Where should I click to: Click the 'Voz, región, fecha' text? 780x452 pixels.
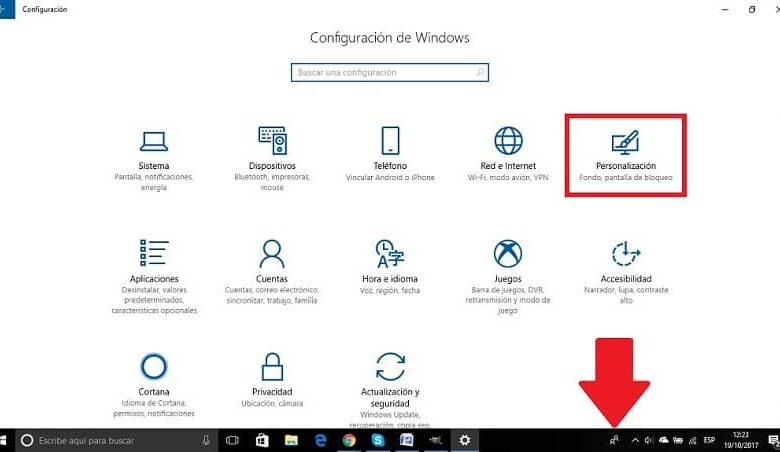click(390, 290)
